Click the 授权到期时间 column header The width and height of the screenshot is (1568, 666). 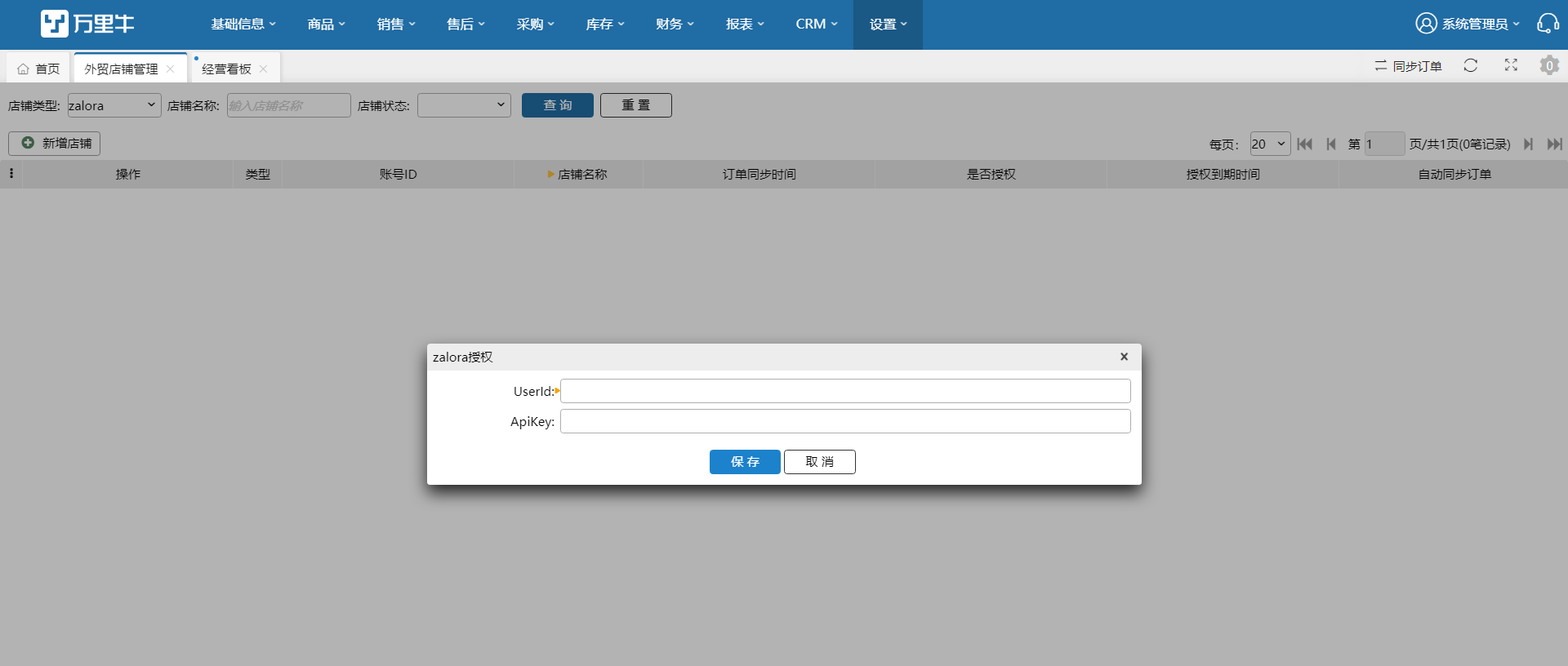click(1223, 174)
